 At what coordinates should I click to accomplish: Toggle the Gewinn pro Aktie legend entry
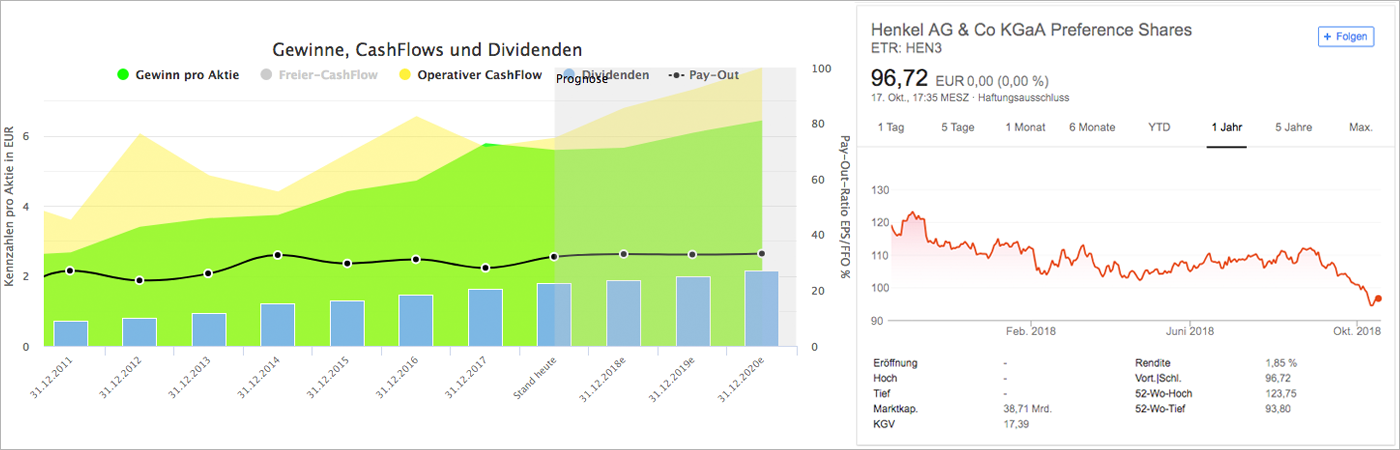(x=178, y=75)
